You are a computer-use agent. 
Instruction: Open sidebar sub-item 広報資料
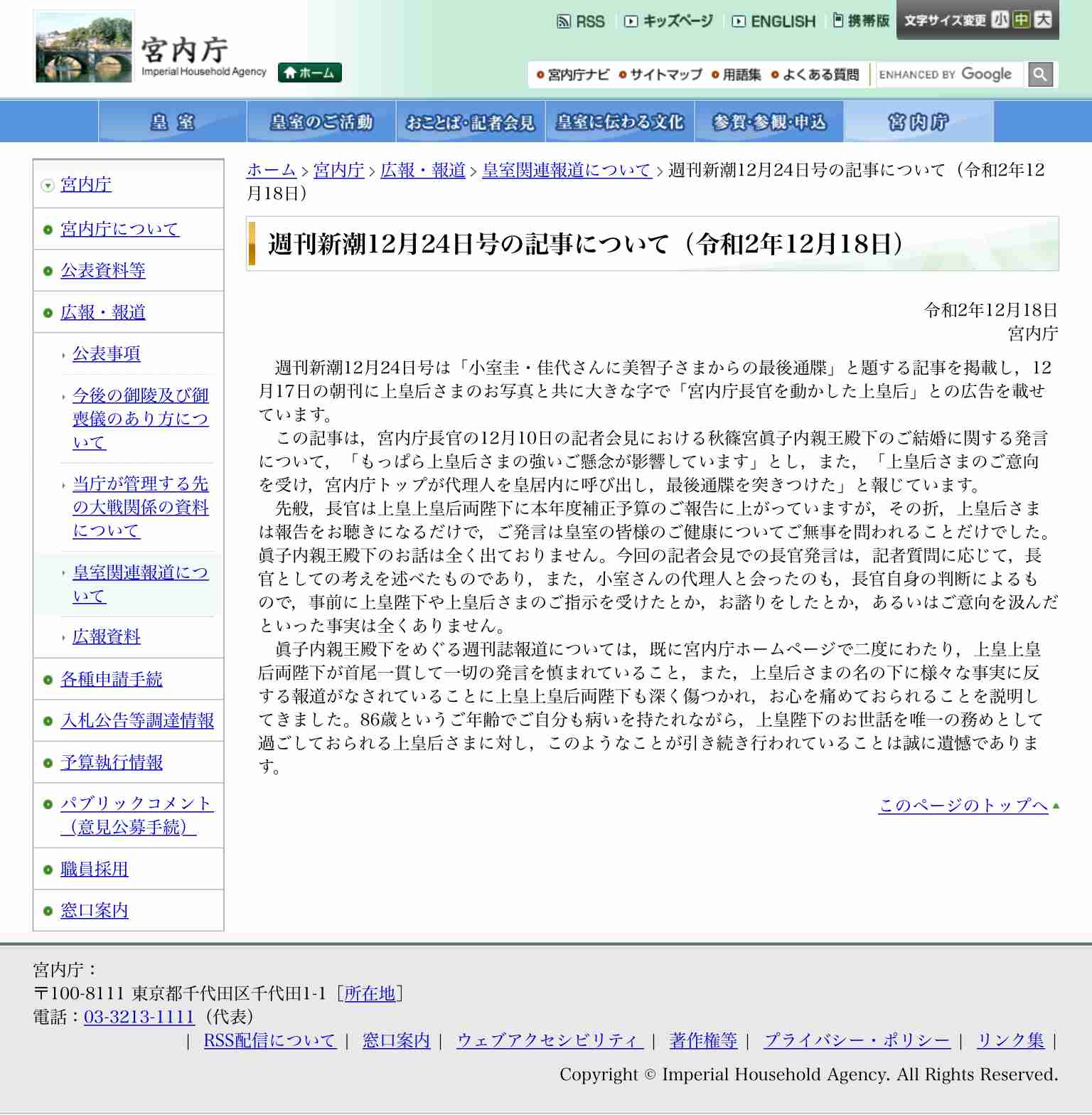(107, 636)
